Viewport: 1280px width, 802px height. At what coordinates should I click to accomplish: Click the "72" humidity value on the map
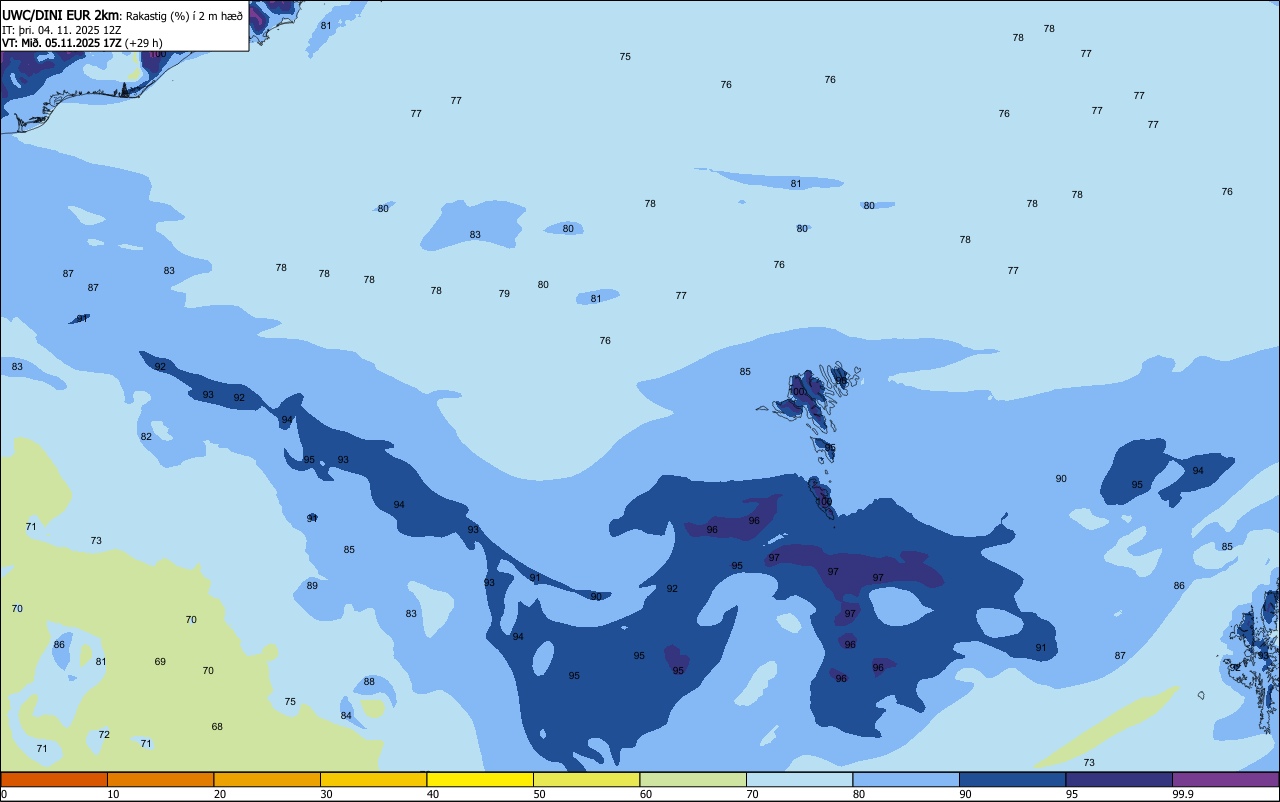point(104,735)
